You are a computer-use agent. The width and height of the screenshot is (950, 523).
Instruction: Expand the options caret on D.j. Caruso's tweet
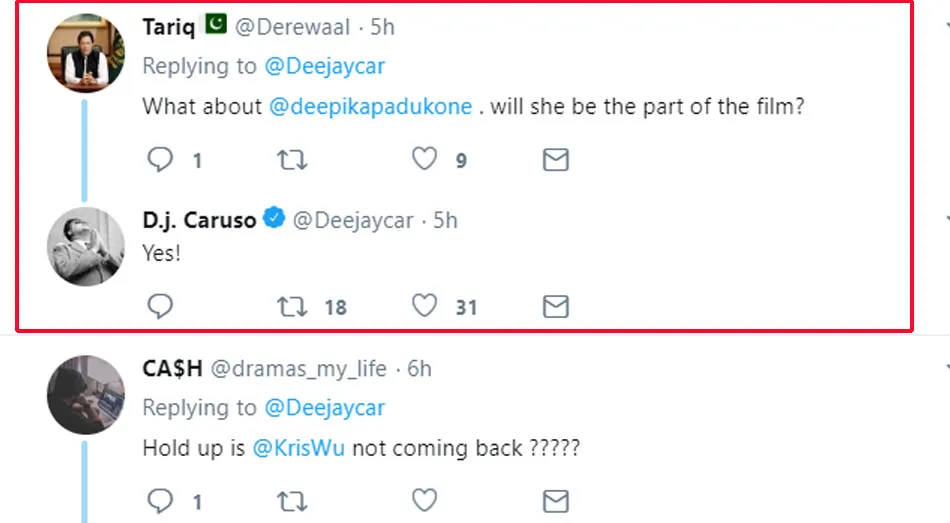(946, 220)
